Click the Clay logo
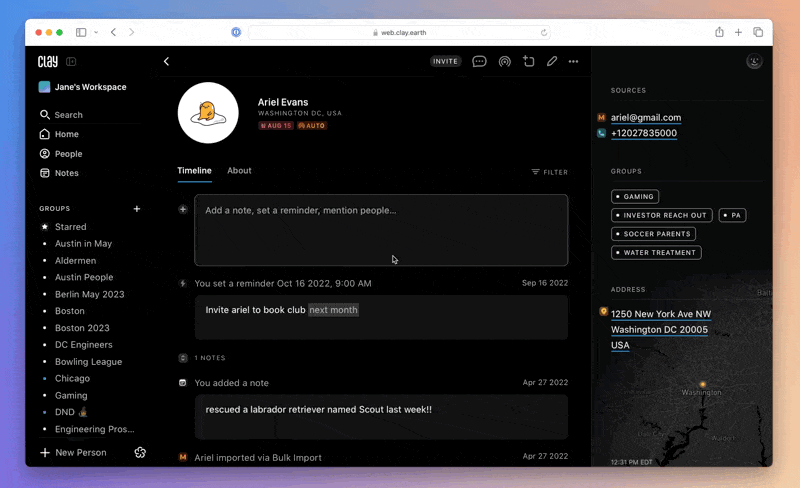Image resolution: width=800 pixels, height=488 pixels. [48, 62]
